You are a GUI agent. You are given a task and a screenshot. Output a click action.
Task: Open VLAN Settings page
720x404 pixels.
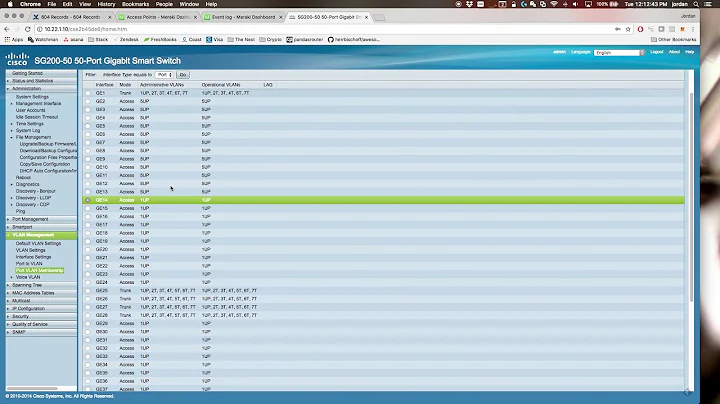click(30, 251)
